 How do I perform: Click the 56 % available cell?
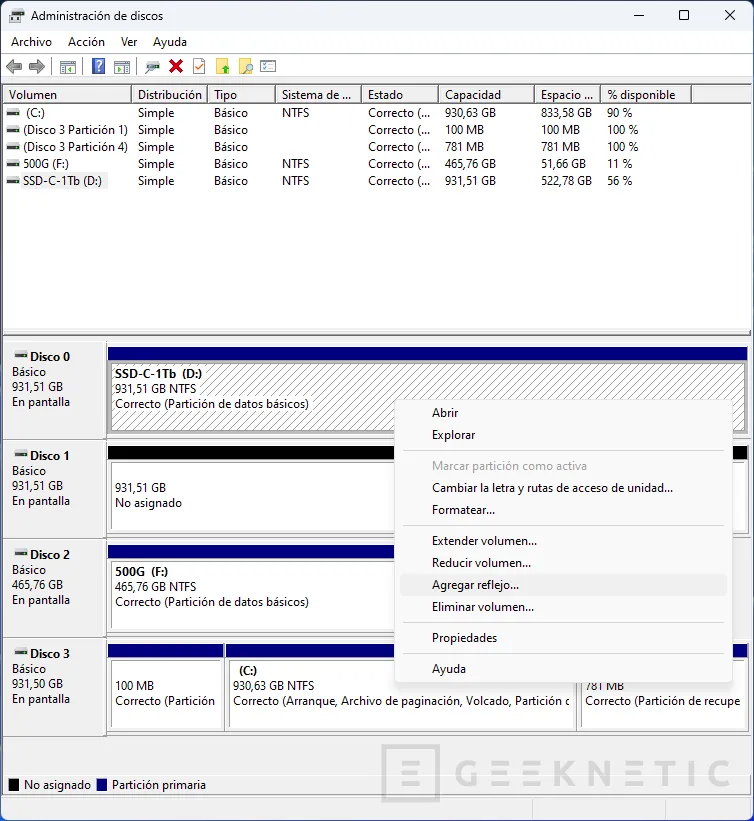(x=619, y=181)
